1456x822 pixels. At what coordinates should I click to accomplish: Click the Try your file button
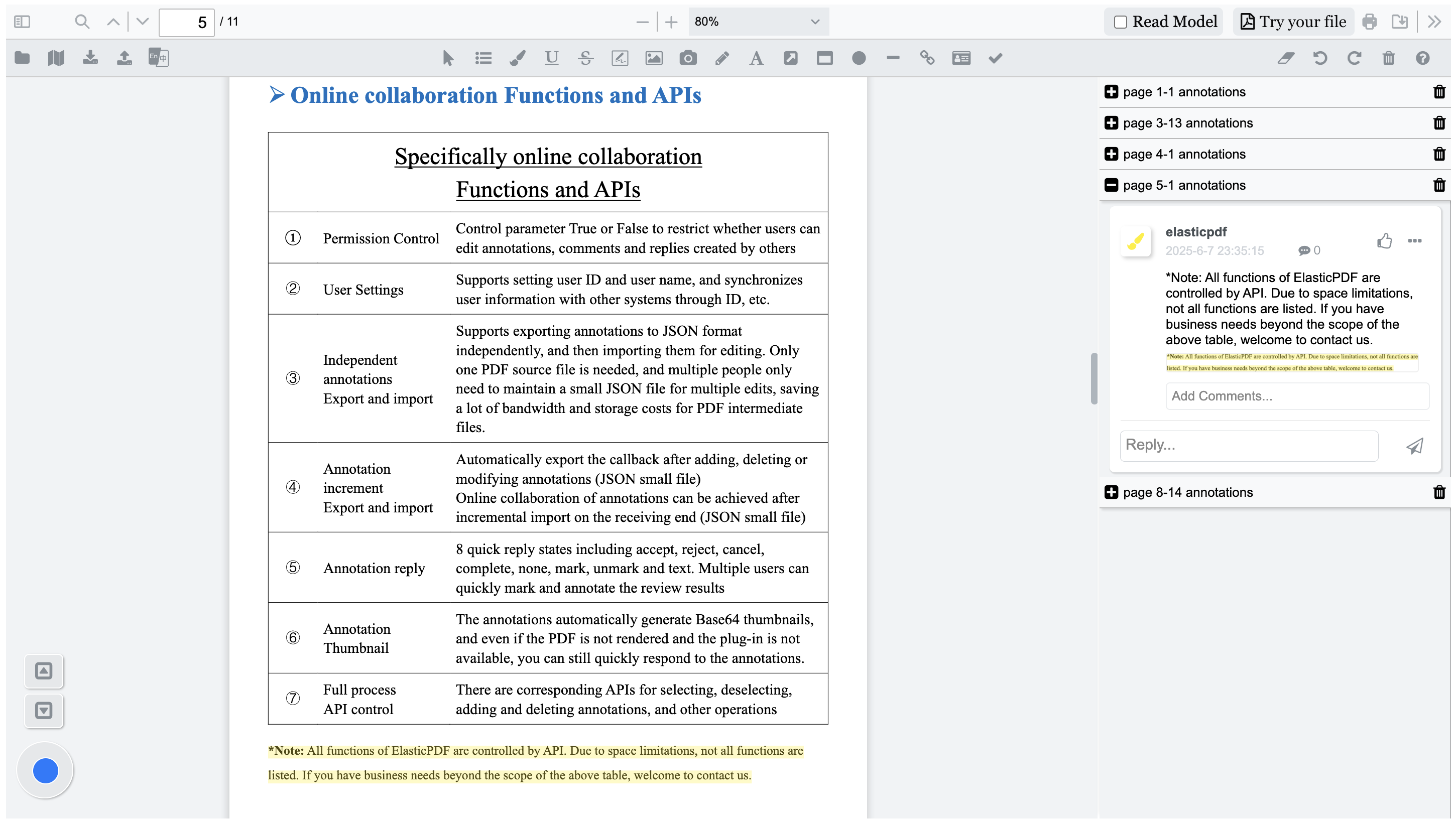click(1293, 21)
